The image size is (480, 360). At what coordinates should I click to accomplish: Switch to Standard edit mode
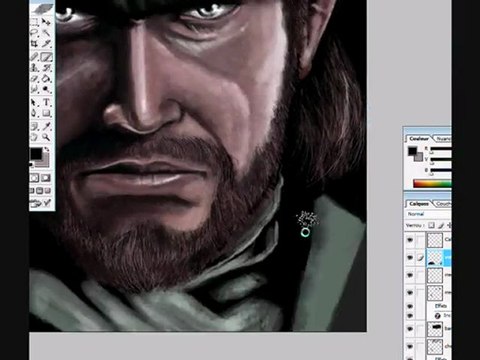pos(34,178)
